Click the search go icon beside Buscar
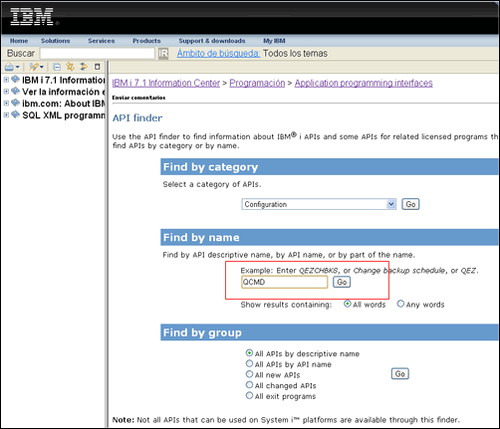 pos(163,53)
